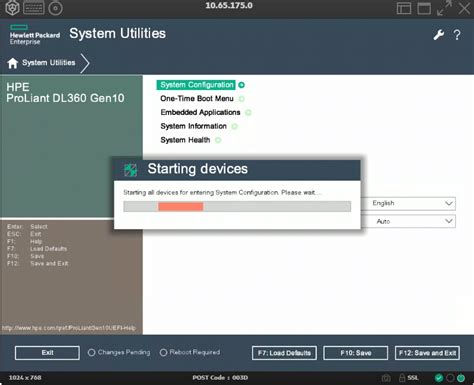Click the Hewlett Packard Enterprise logo

tap(35, 35)
